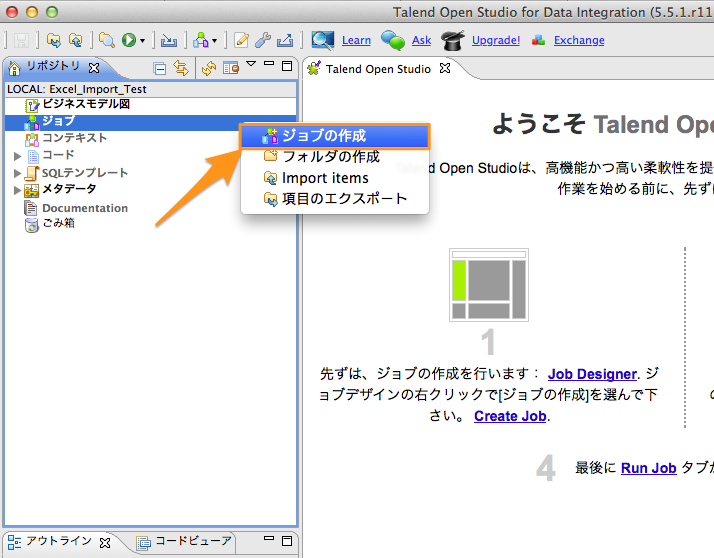Click the メタデータ tree item label
Image resolution: width=714 pixels, height=558 pixels.
click(x=70, y=189)
